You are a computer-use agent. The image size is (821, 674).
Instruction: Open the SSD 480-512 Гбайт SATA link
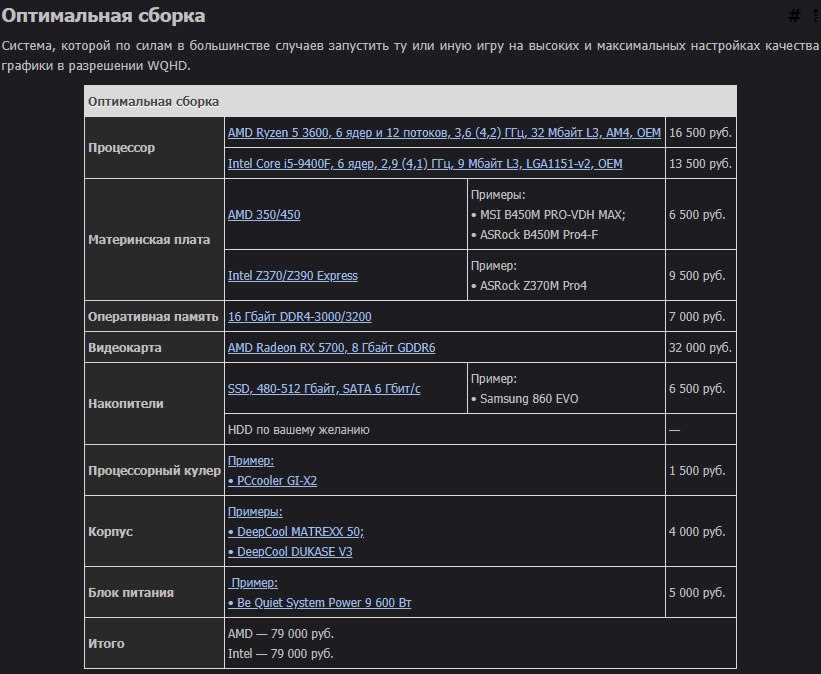tap(324, 389)
